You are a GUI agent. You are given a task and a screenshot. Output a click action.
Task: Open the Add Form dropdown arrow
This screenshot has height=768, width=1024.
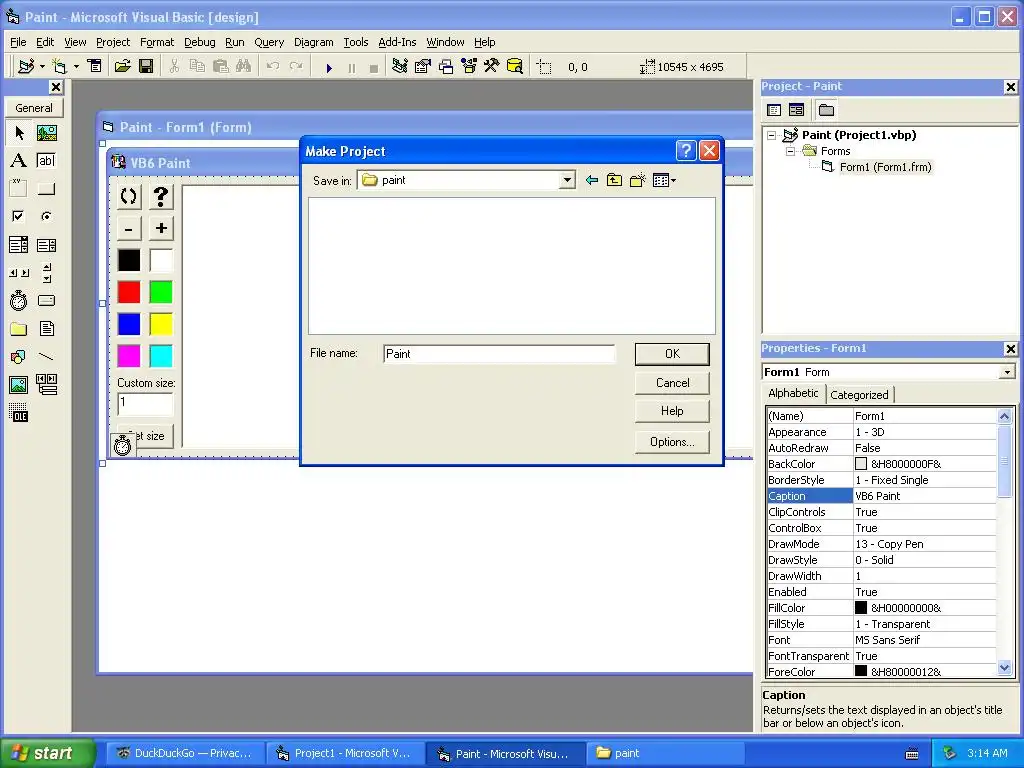click(x=76, y=67)
